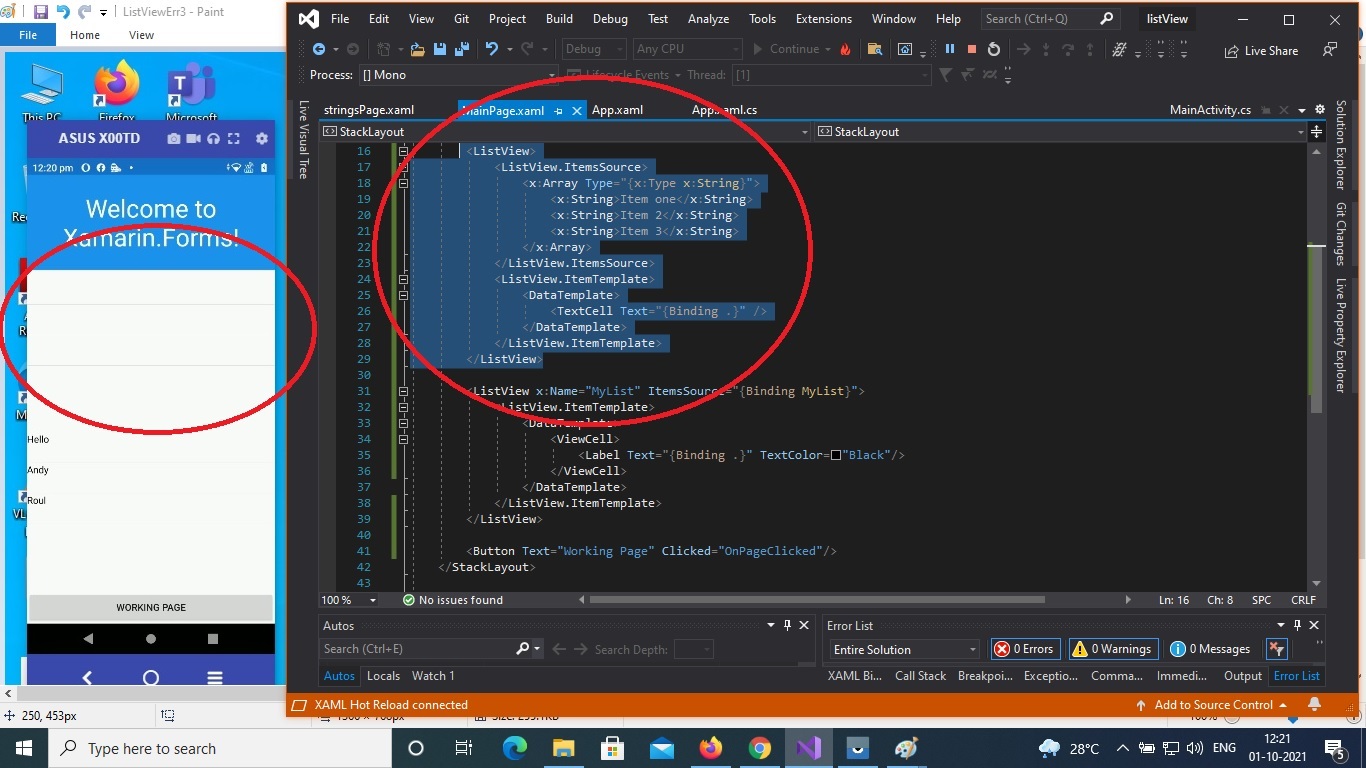This screenshot has height=768, width=1366.
Task: Click the editor horizontal scrollbar
Action: point(817,600)
